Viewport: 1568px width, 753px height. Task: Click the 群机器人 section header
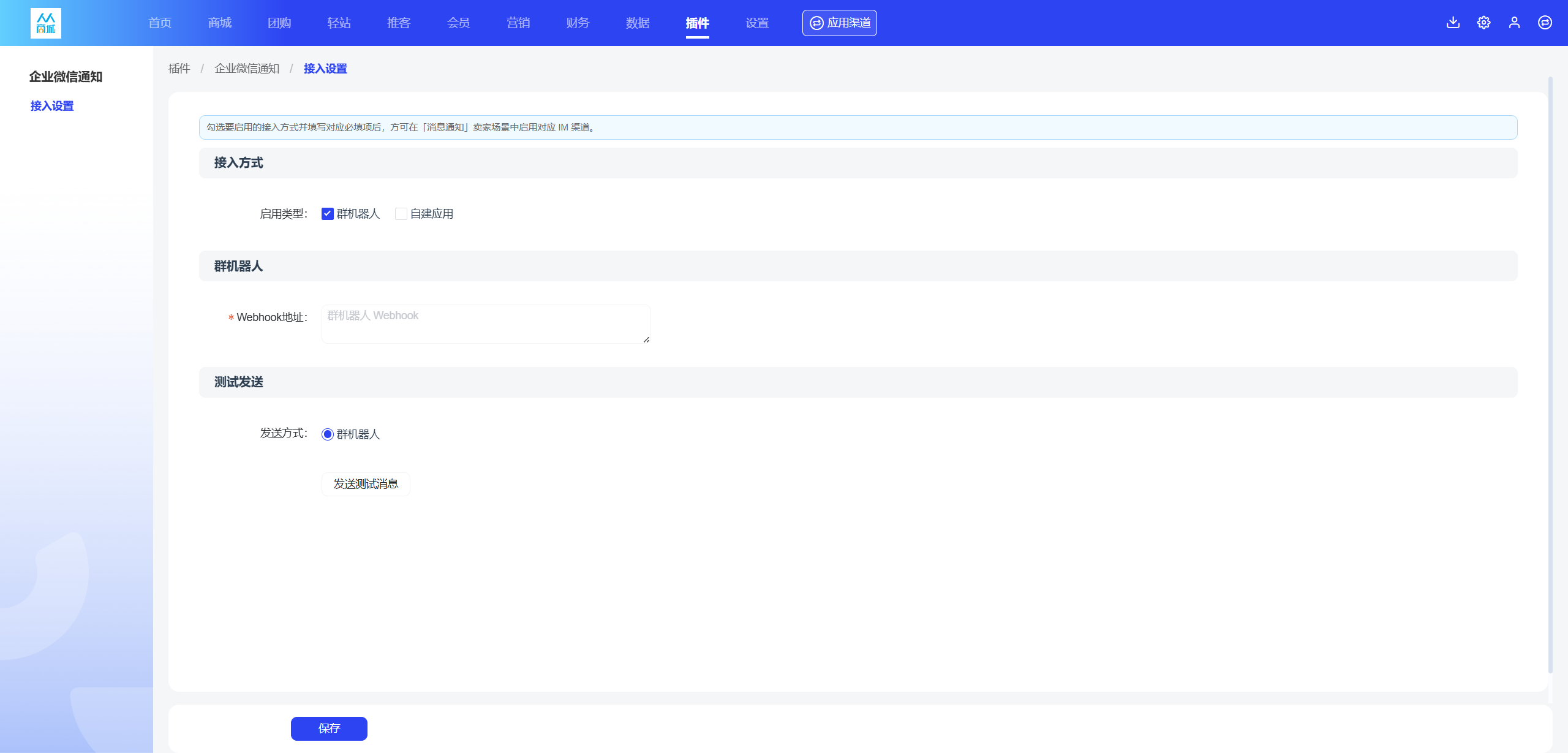point(858,266)
